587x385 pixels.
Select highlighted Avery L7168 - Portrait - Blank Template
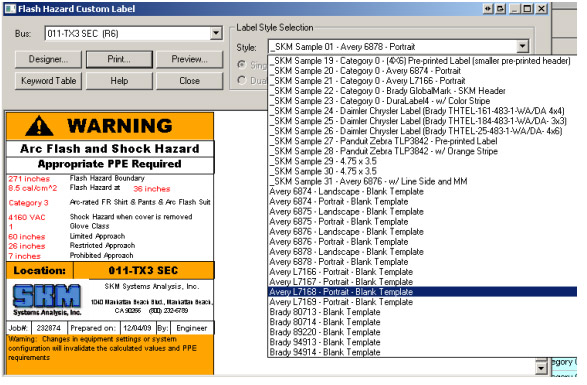tap(423, 292)
